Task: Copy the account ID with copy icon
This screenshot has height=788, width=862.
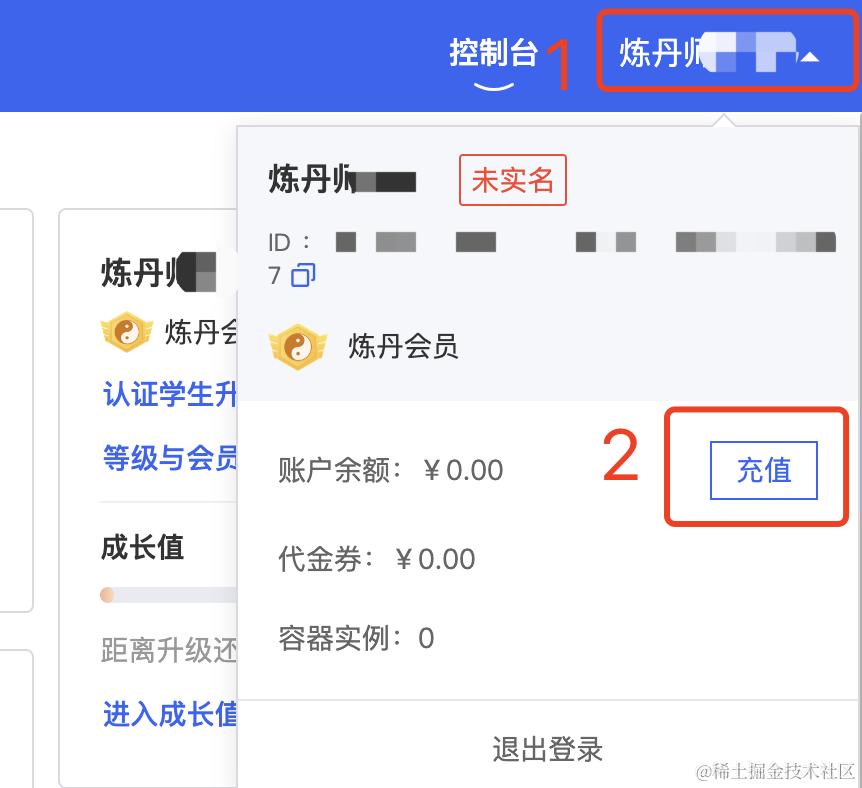Action: pyautogui.click(x=303, y=275)
